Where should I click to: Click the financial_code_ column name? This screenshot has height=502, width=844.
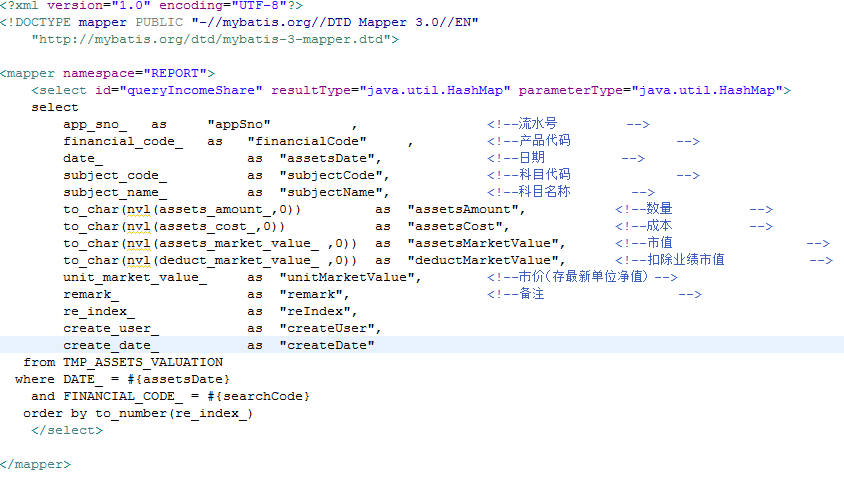click(x=123, y=142)
